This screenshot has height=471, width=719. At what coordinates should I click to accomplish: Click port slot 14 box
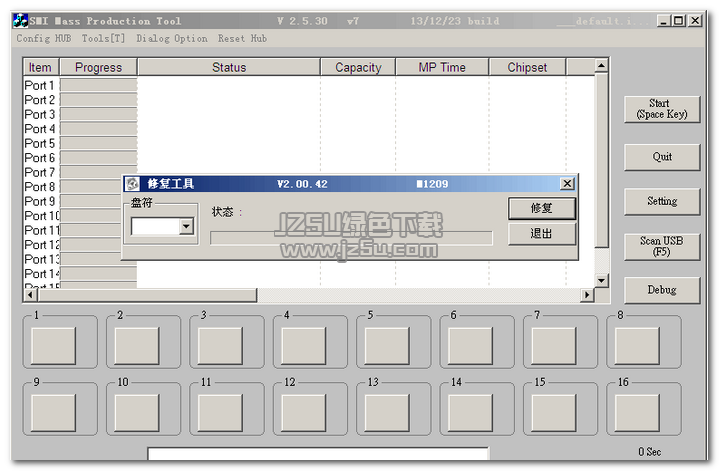(x=471, y=413)
